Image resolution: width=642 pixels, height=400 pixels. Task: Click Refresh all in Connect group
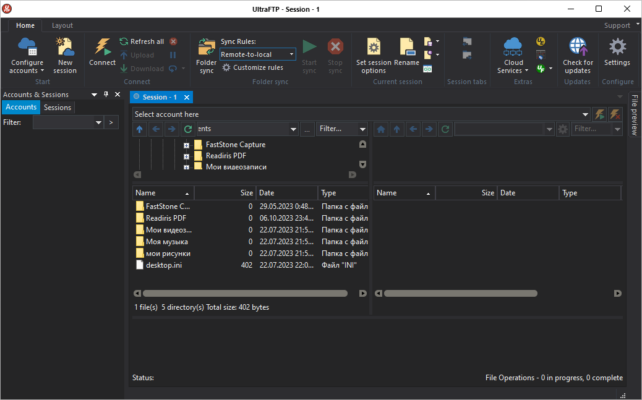click(x=142, y=41)
